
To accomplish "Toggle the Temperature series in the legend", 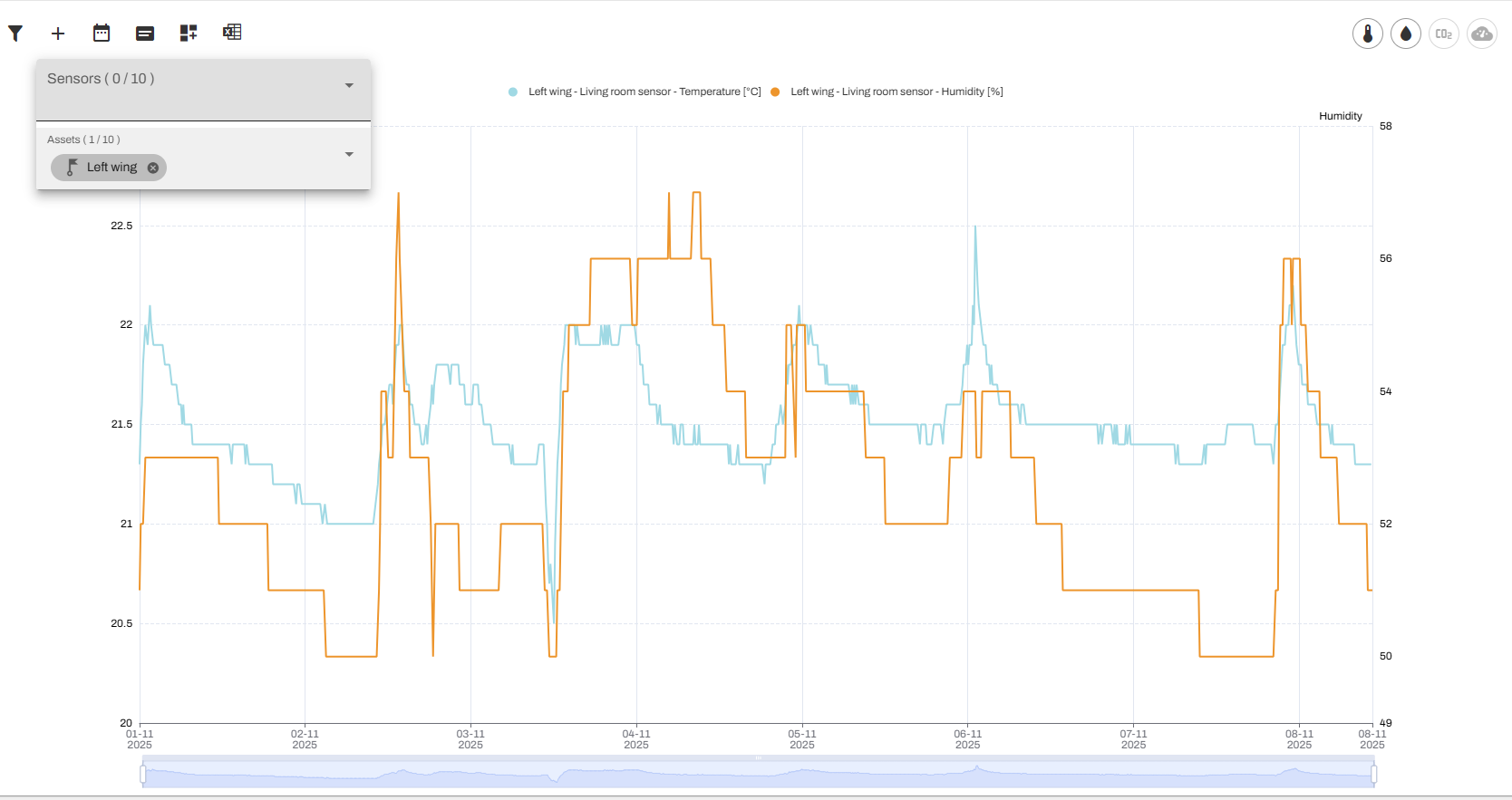I will coord(635,92).
